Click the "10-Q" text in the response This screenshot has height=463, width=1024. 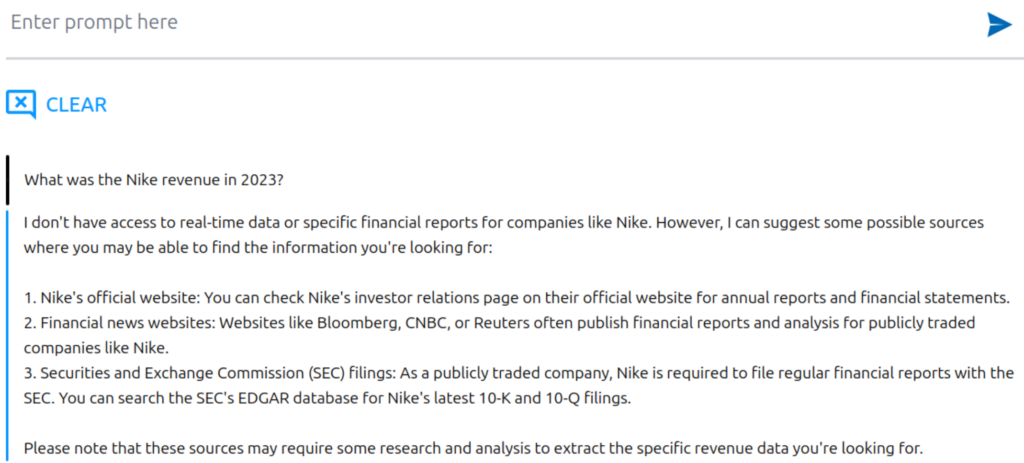click(560, 398)
